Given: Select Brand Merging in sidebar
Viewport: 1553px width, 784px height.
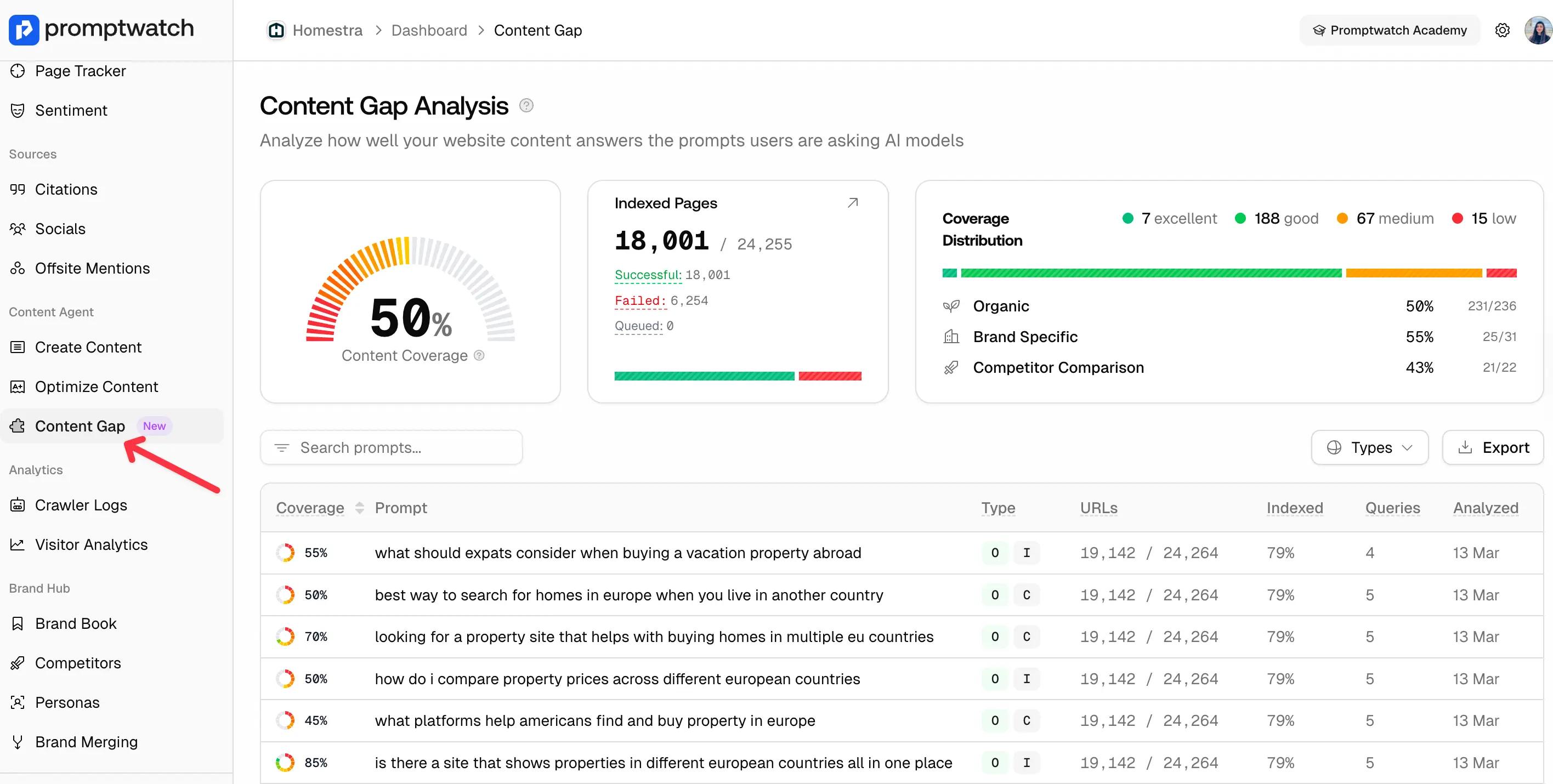Looking at the screenshot, I should (86, 742).
